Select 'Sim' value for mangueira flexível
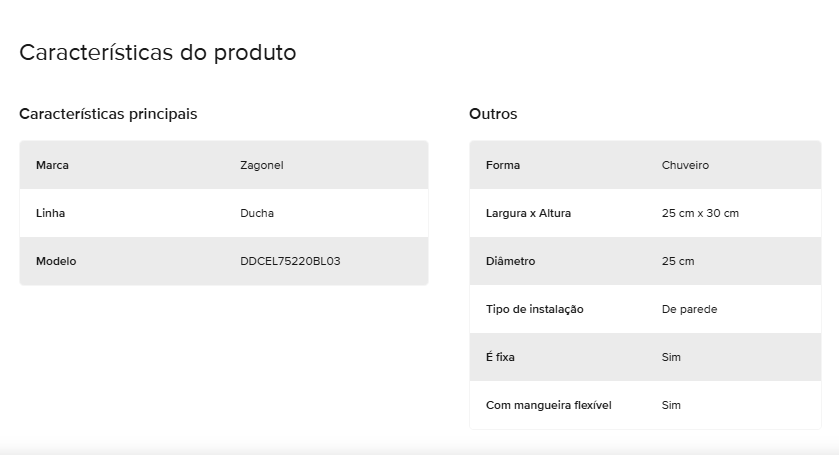 click(671, 405)
